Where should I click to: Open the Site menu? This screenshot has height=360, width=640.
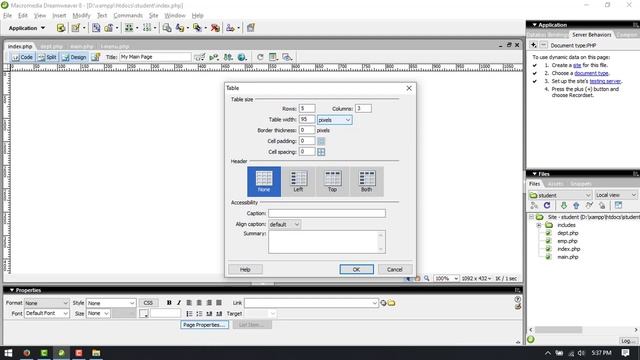(x=153, y=16)
